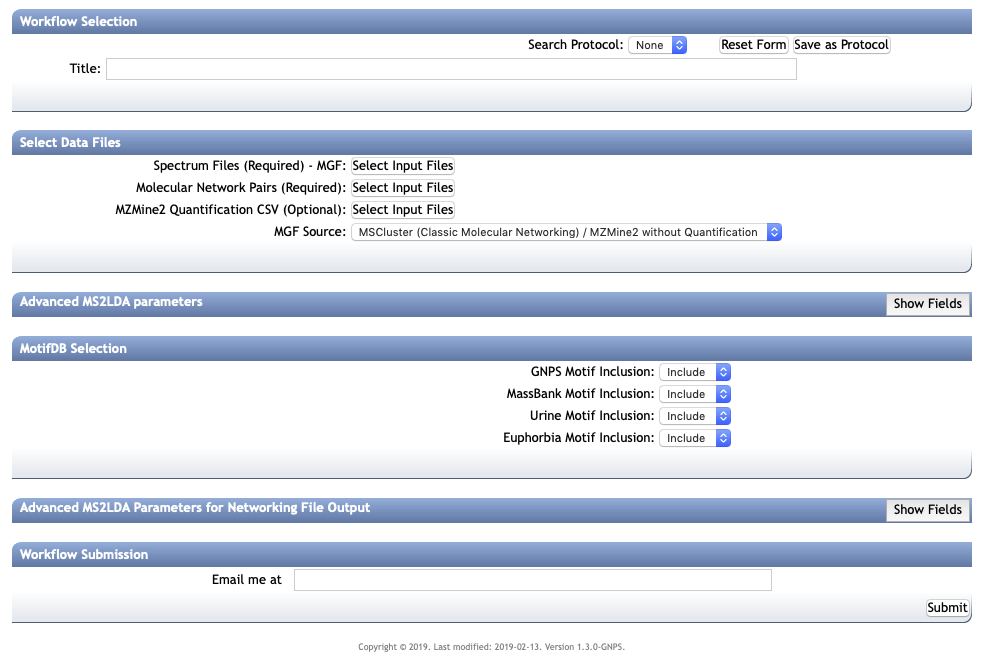Viewport: 992px width, 672px height.
Task: Click the 'Euphorbia Motif Inclusion:' label
Action: point(579,438)
